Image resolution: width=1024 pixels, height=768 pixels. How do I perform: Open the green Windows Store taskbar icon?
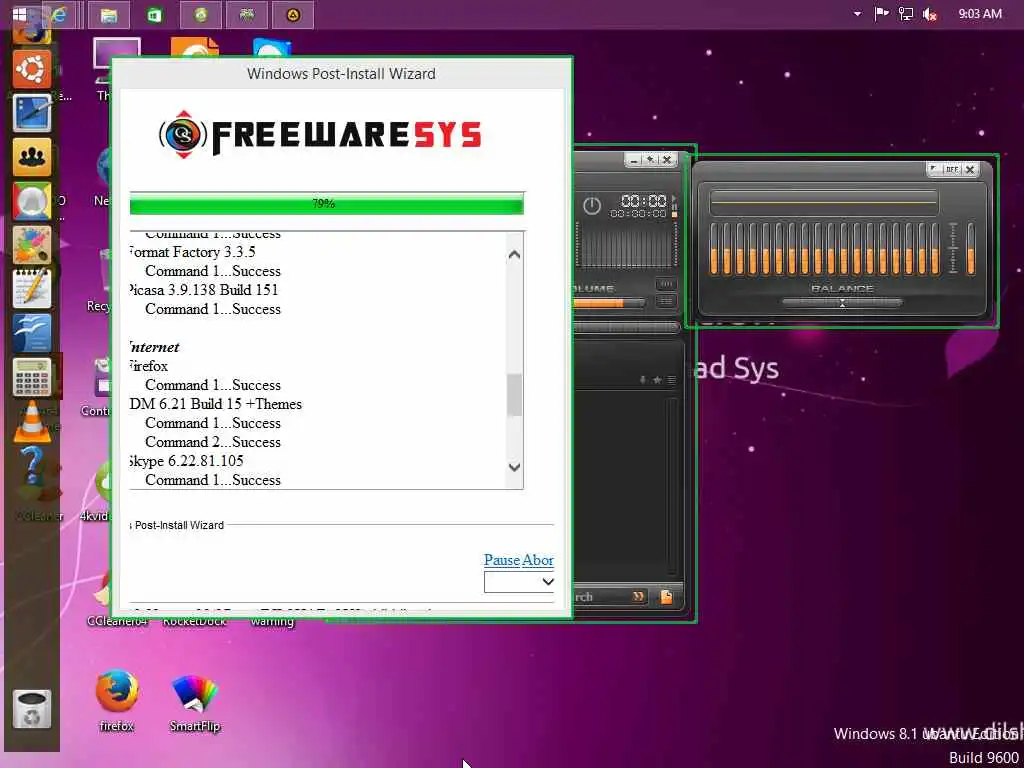click(x=155, y=14)
